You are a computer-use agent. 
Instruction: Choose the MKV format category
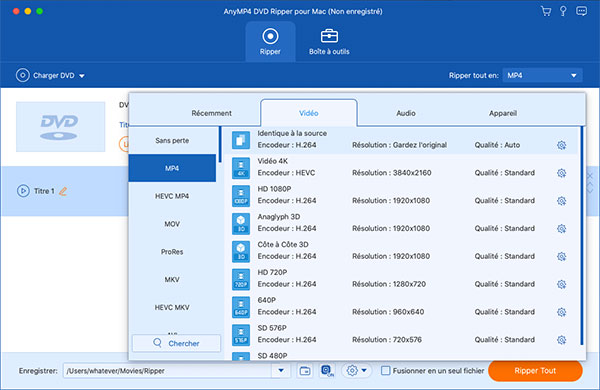click(x=172, y=279)
